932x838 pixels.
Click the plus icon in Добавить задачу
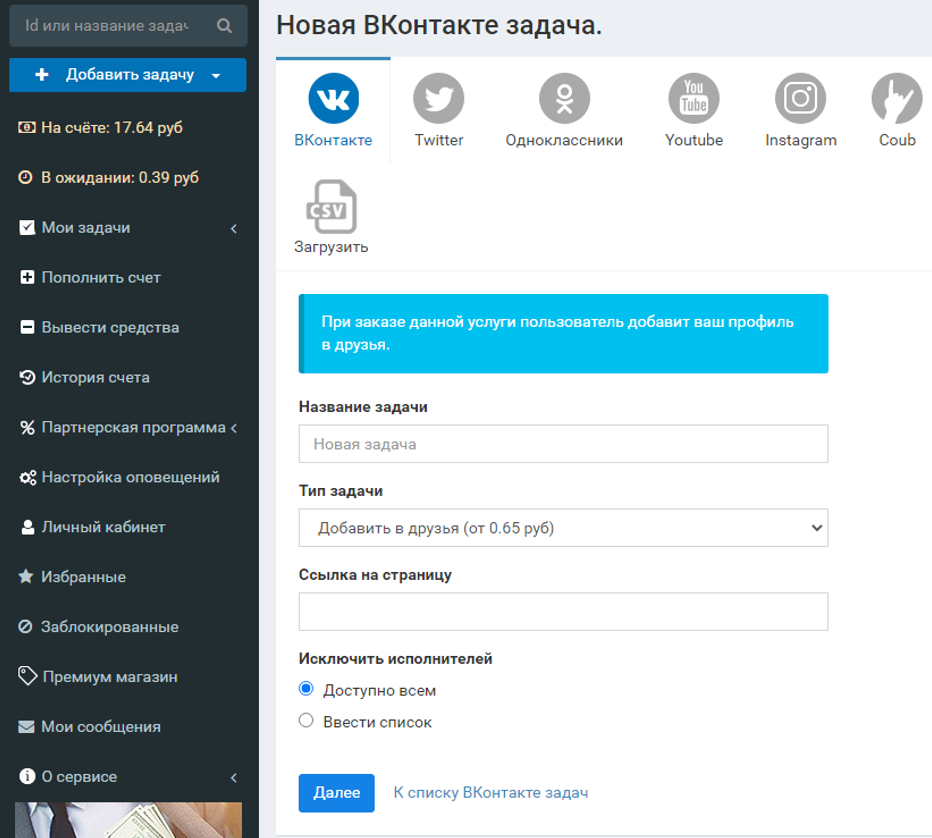[42, 74]
